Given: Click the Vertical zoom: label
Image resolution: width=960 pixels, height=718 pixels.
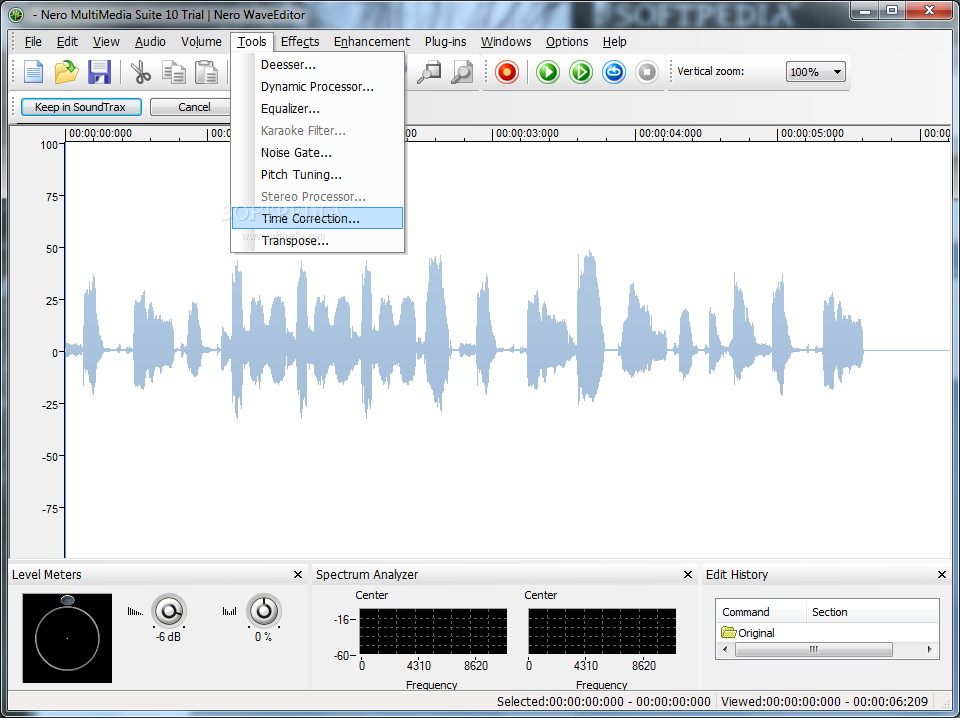Looking at the screenshot, I should (711, 71).
